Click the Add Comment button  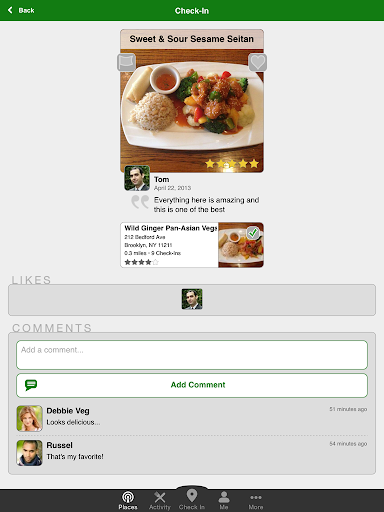(192, 385)
